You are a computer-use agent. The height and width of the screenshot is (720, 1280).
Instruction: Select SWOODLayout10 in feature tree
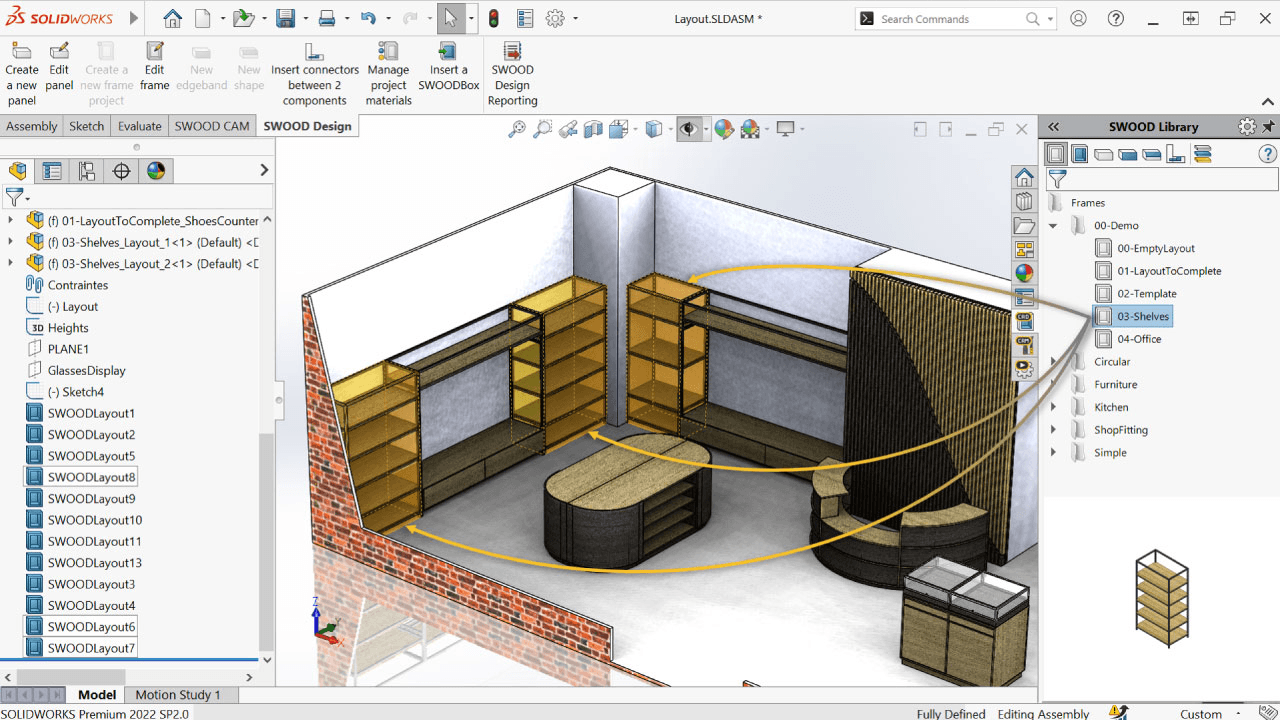click(94, 520)
